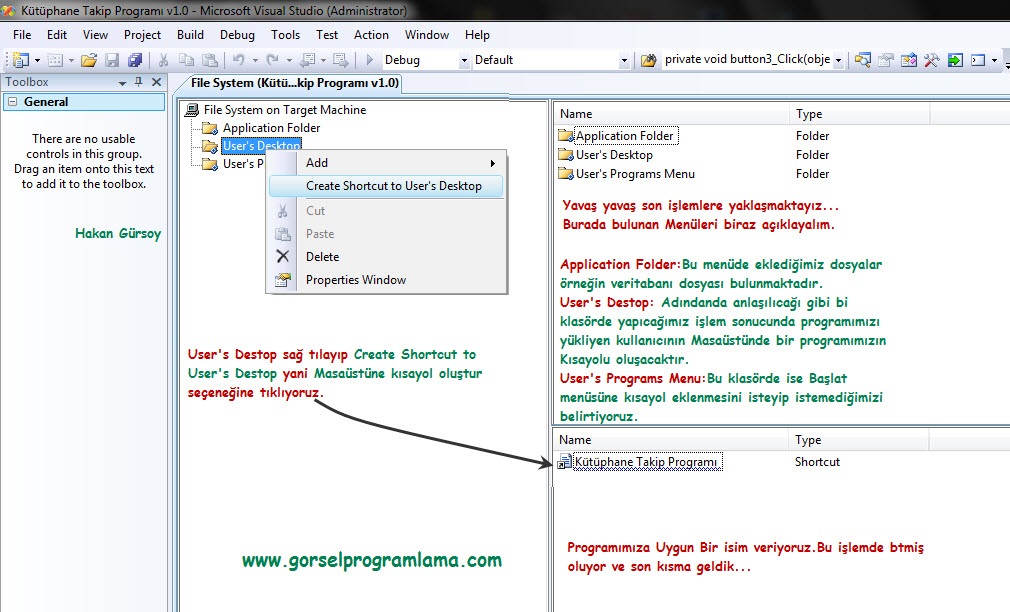Viewport: 1010px width, 612px height.
Task: Click the Command Window toolbar icon
Action: 978,60
